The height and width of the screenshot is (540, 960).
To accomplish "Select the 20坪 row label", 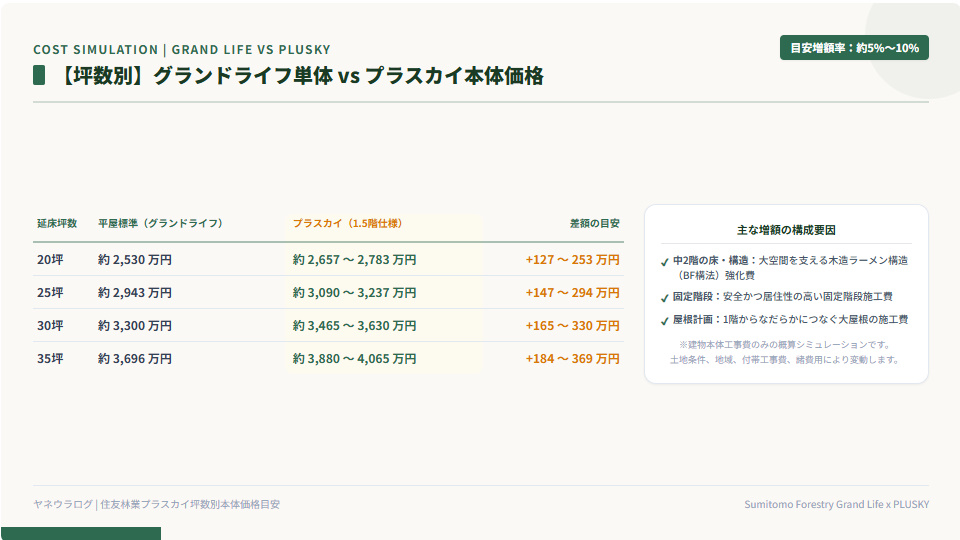I will point(50,260).
